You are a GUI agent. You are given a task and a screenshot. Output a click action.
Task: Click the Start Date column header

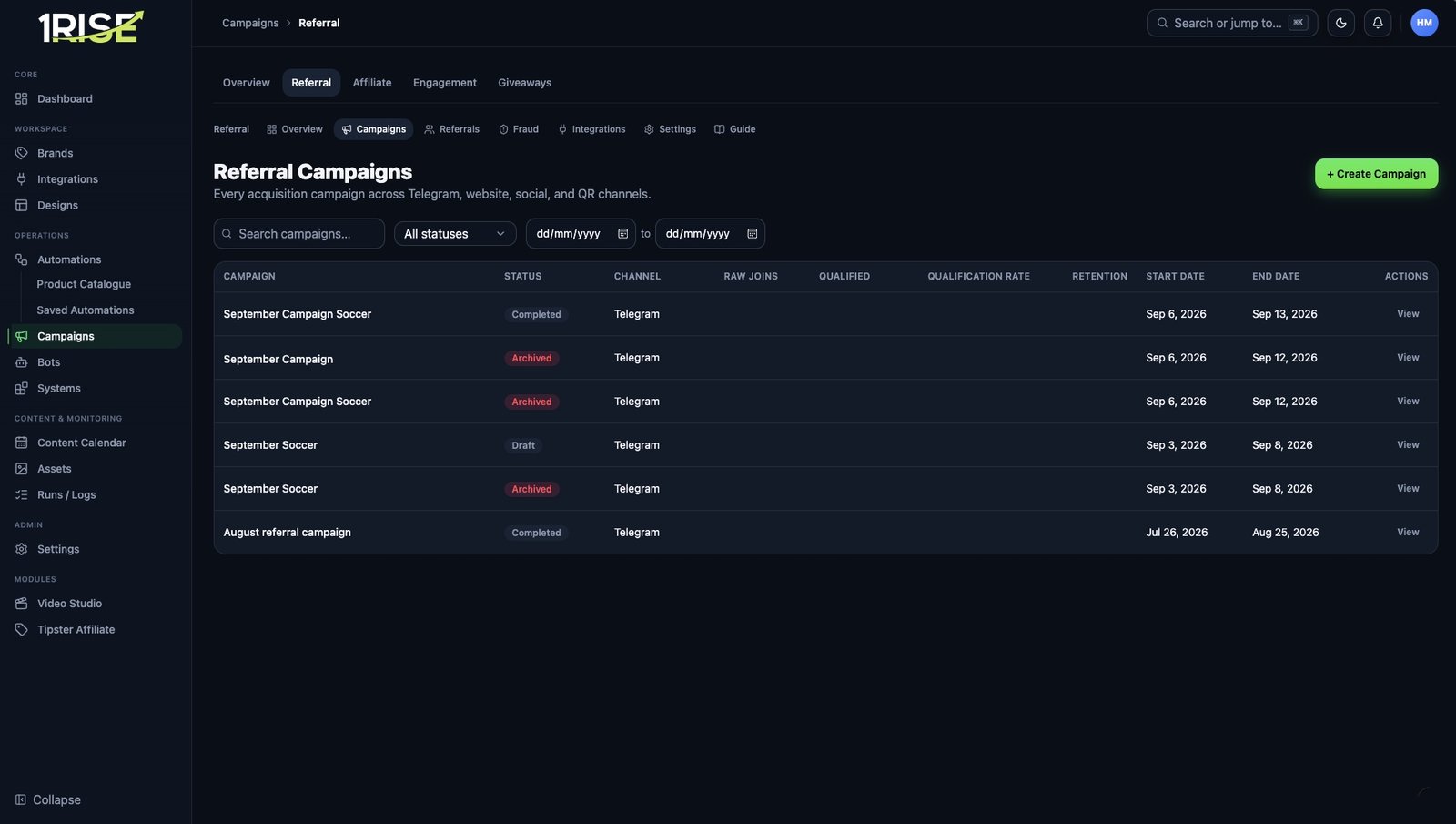[x=1175, y=276]
